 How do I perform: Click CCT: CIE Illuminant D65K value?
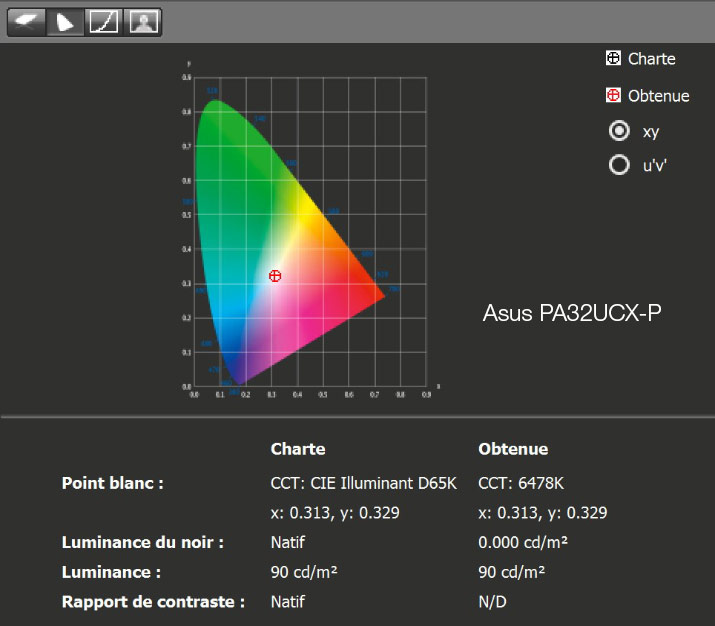(x=363, y=483)
